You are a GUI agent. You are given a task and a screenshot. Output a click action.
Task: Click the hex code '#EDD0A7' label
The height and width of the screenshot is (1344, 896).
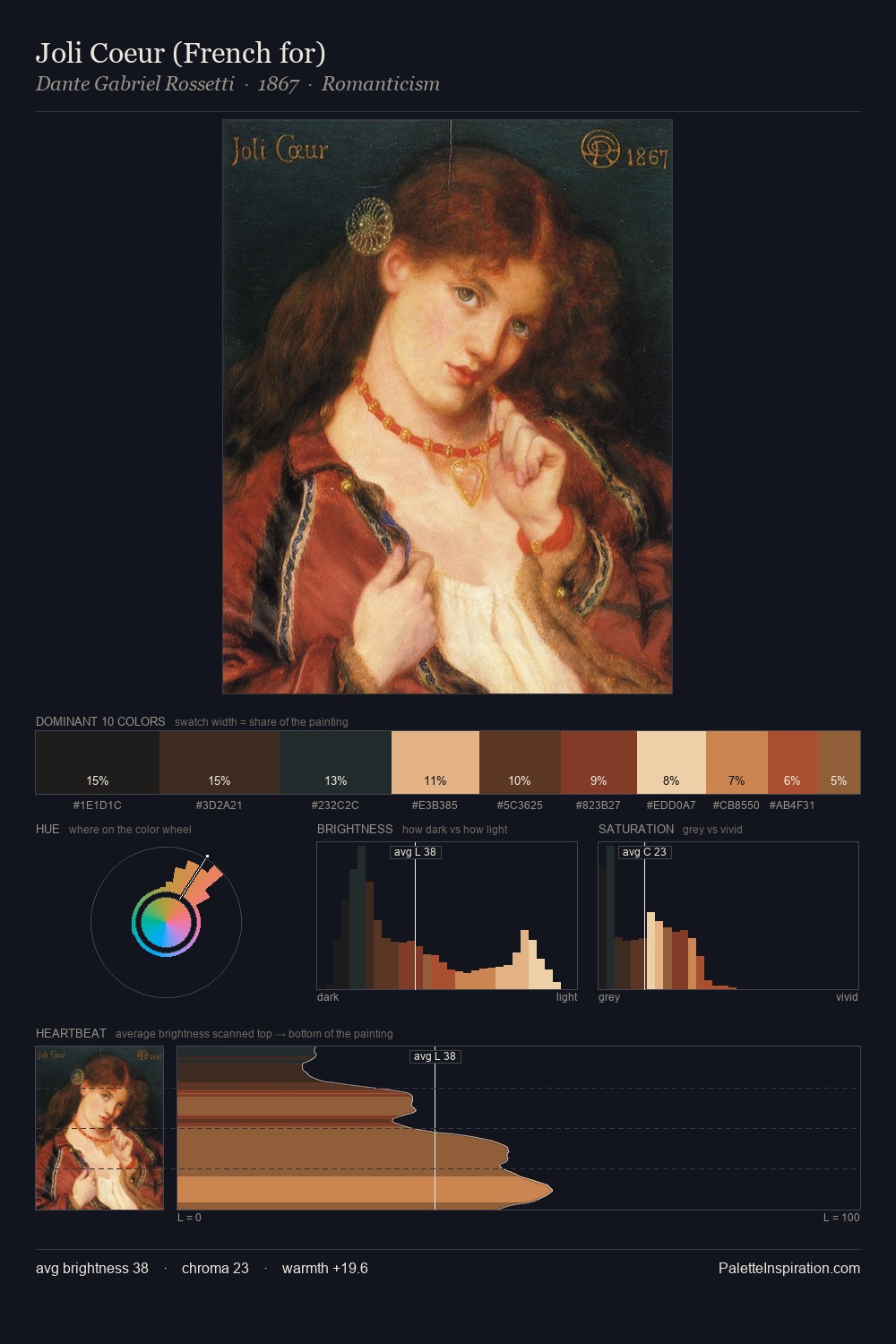[x=671, y=806]
